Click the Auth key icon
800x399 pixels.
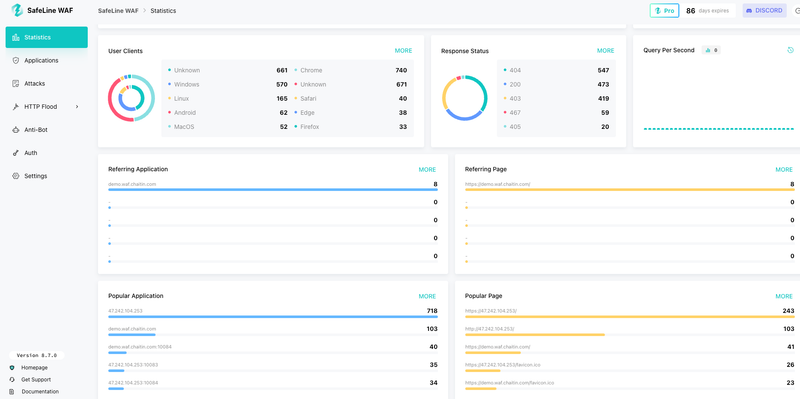15,153
